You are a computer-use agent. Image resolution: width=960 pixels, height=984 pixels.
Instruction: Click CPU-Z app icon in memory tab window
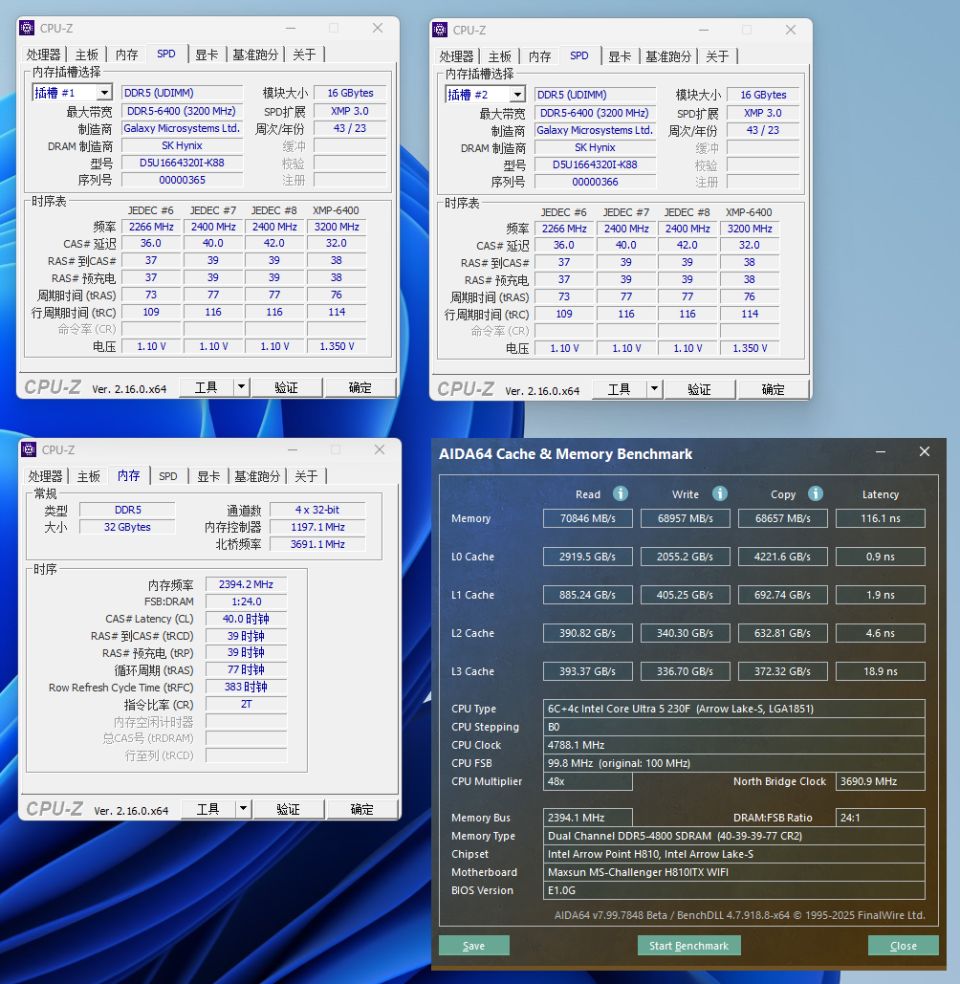28,449
